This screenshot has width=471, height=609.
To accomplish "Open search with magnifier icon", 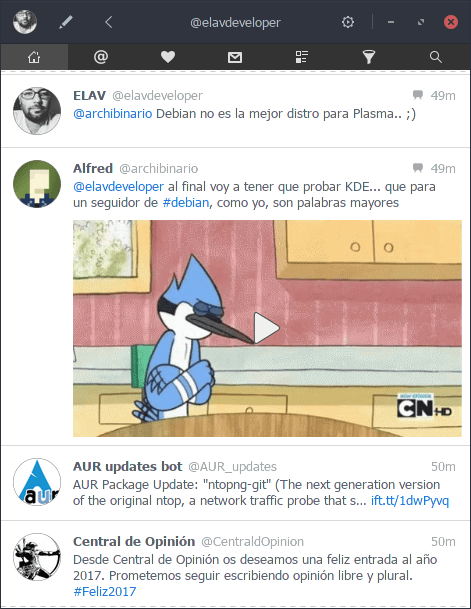I will pyautogui.click(x=436, y=57).
